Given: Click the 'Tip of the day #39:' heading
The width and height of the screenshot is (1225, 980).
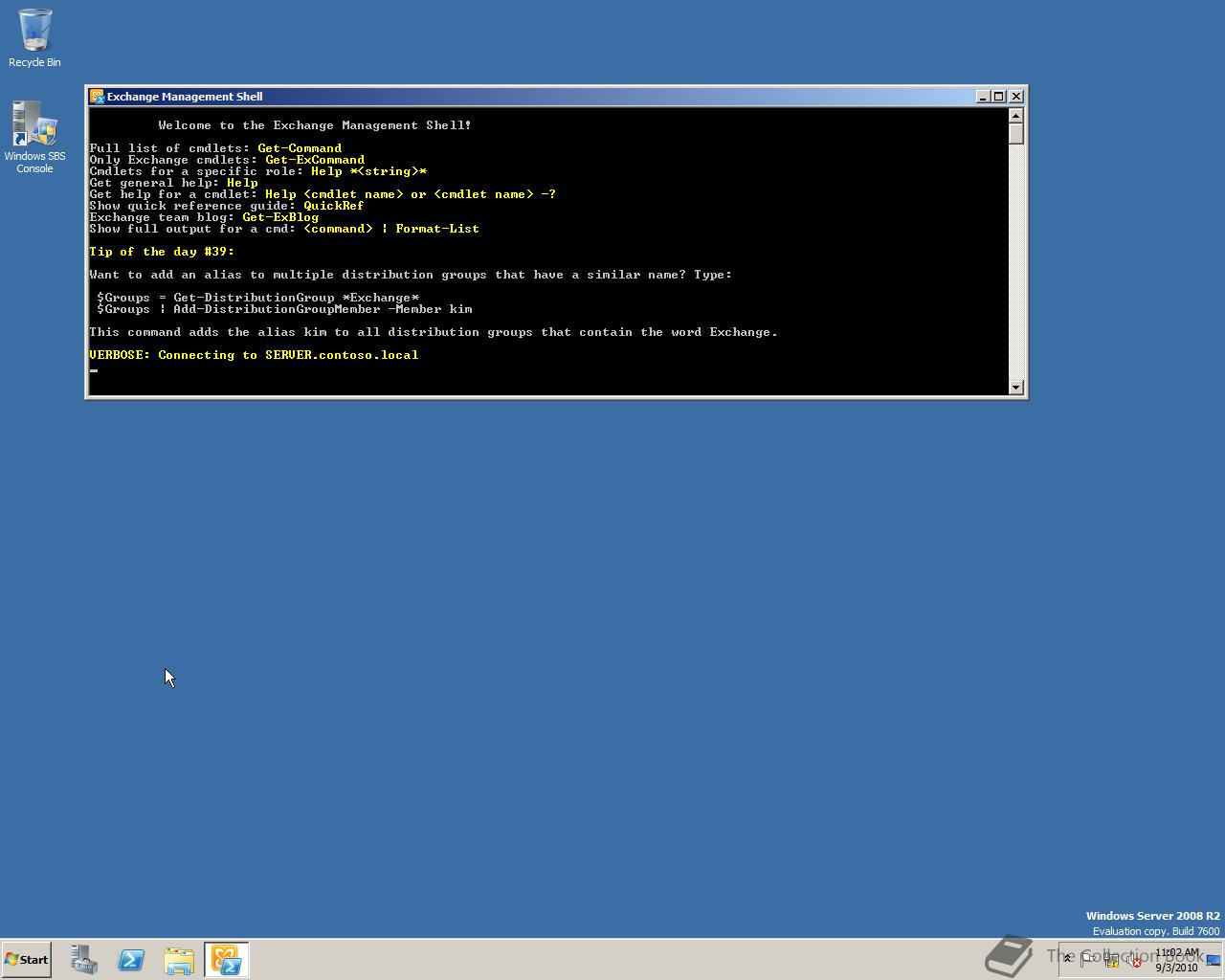Looking at the screenshot, I should point(162,252).
